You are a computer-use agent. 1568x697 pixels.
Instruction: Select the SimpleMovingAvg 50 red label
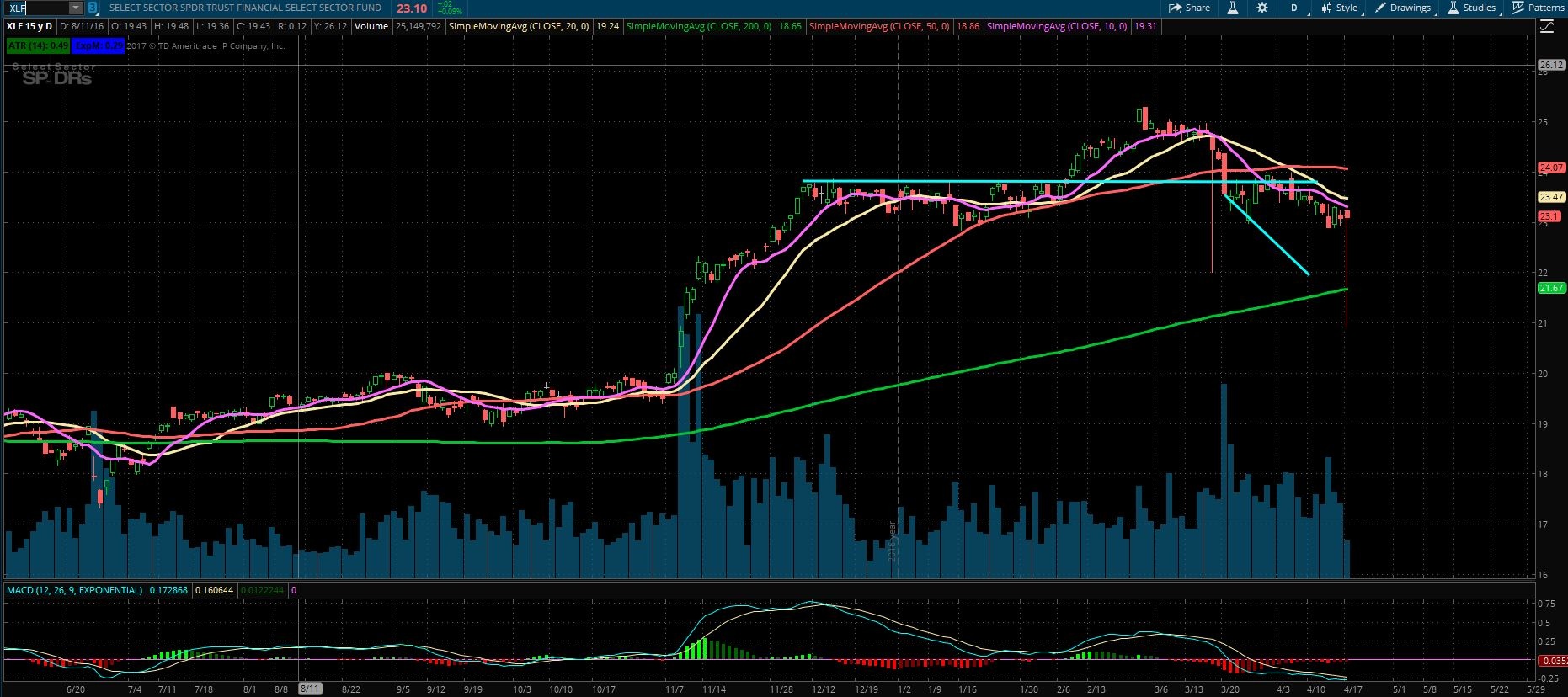(x=878, y=26)
